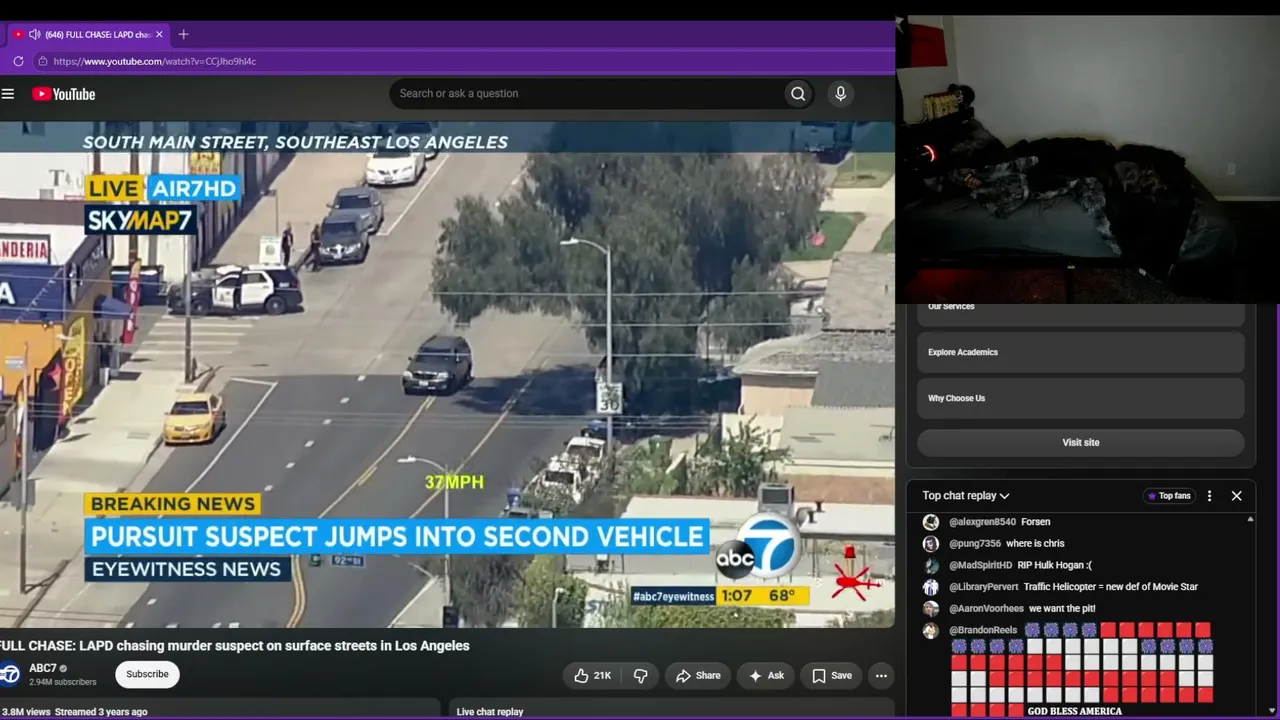Open @alexgren8540 profile avatar in chat

click(931, 522)
